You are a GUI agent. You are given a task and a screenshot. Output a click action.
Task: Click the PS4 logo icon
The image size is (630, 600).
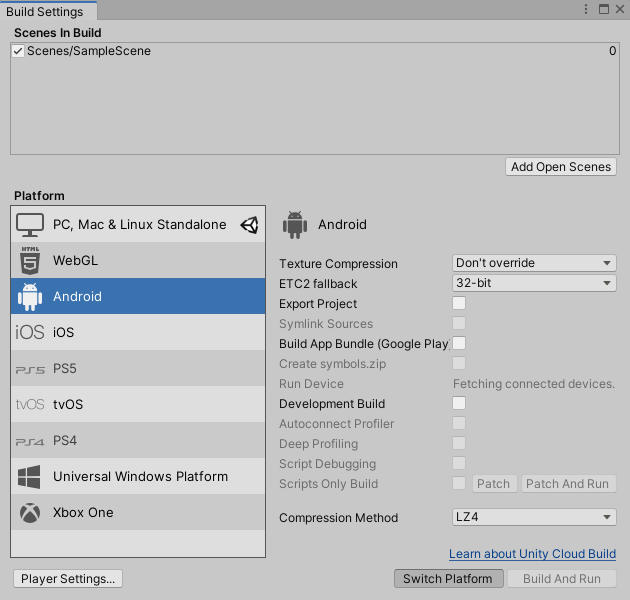(30, 442)
